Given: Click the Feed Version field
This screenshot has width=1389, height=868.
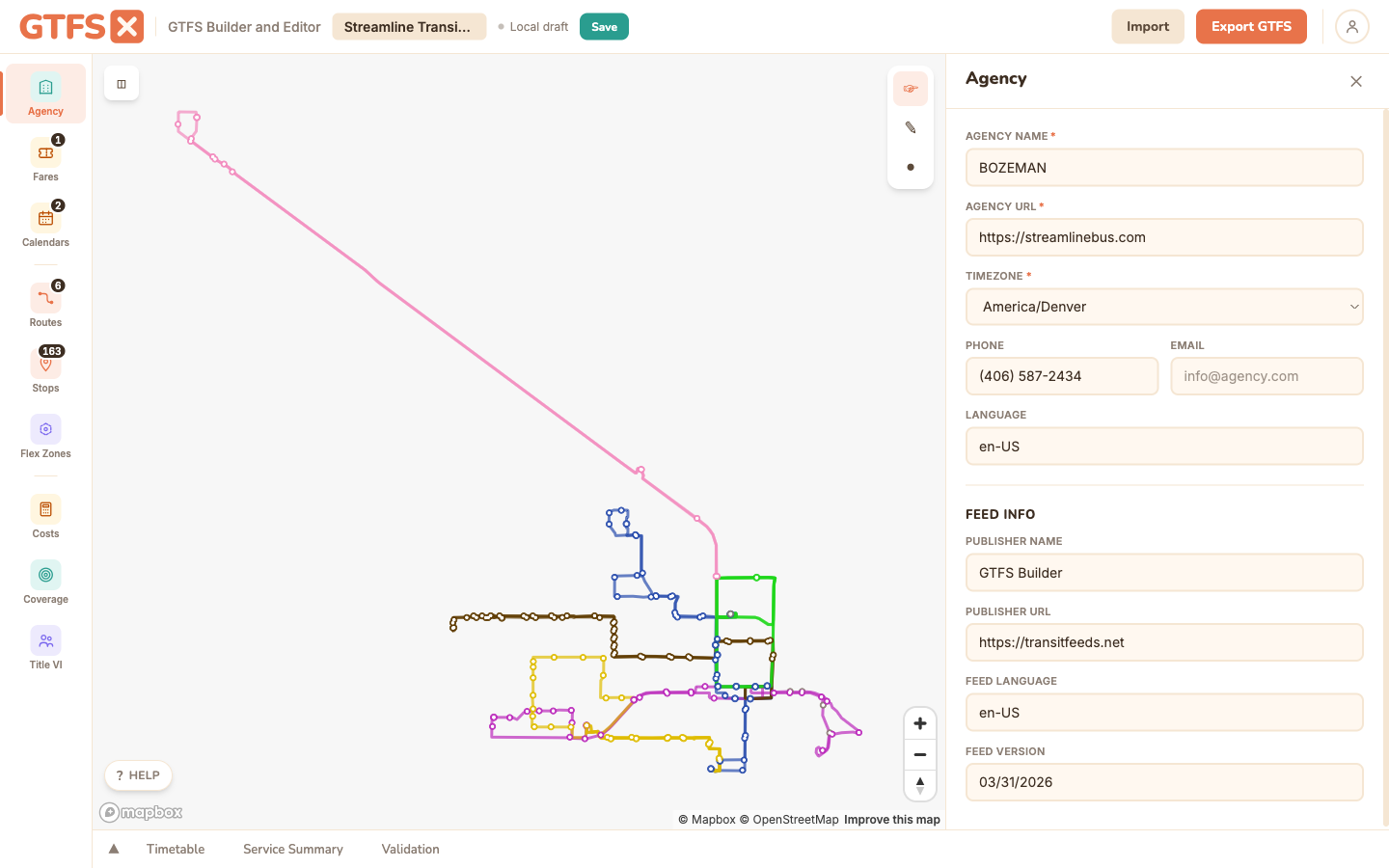Looking at the screenshot, I should click(1164, 782).
